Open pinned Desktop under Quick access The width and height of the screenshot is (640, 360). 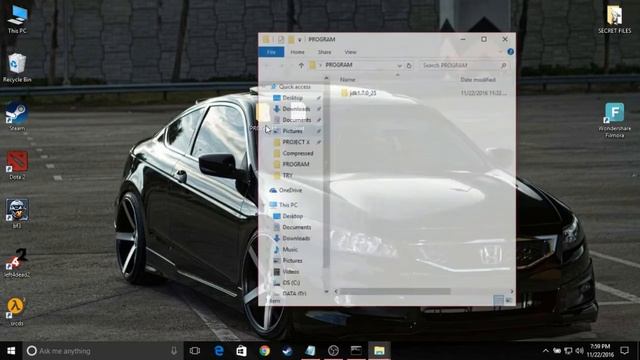[x=293, y=98]
